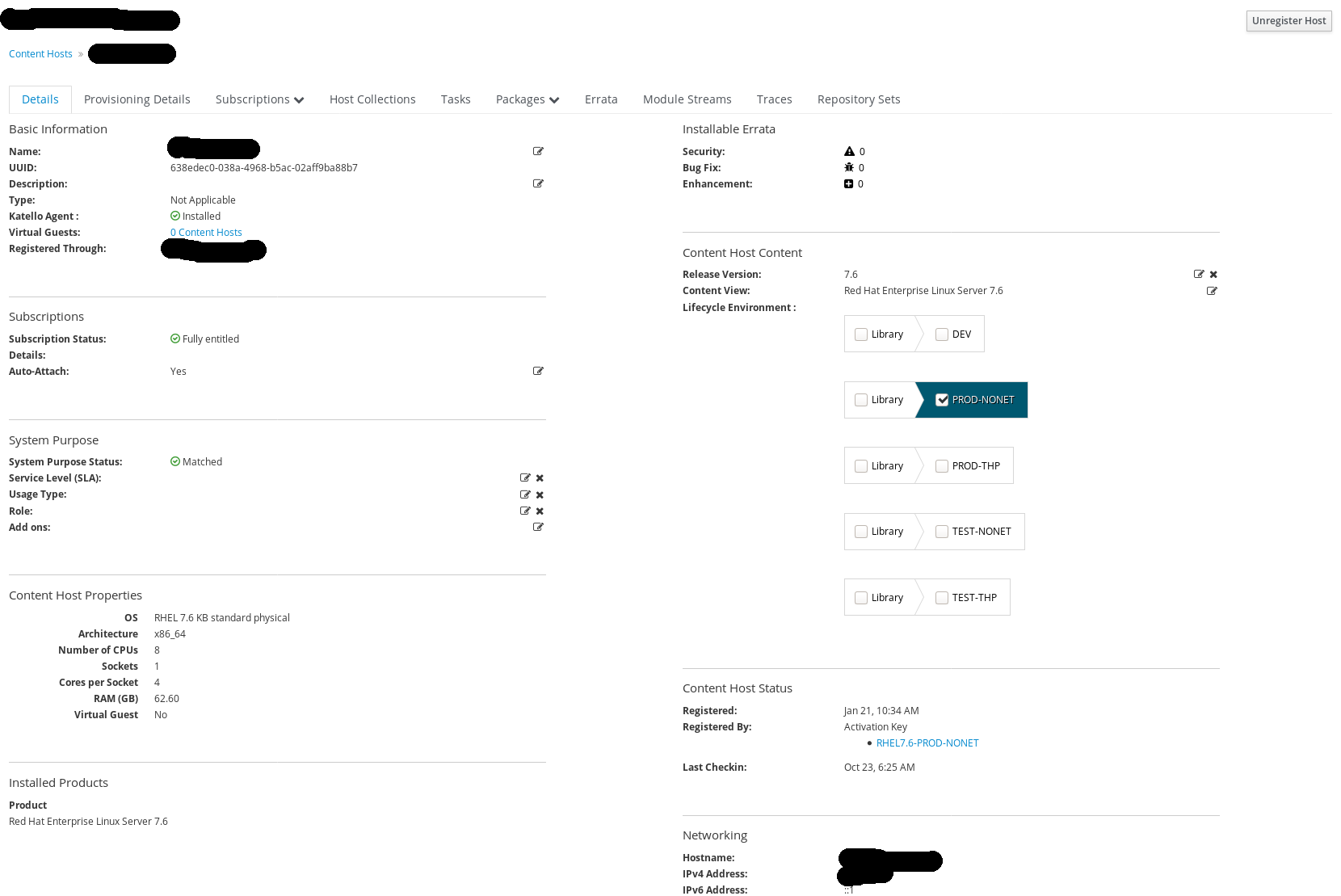
Task: Click the RAM value 62.60
Action: point(166,698)
